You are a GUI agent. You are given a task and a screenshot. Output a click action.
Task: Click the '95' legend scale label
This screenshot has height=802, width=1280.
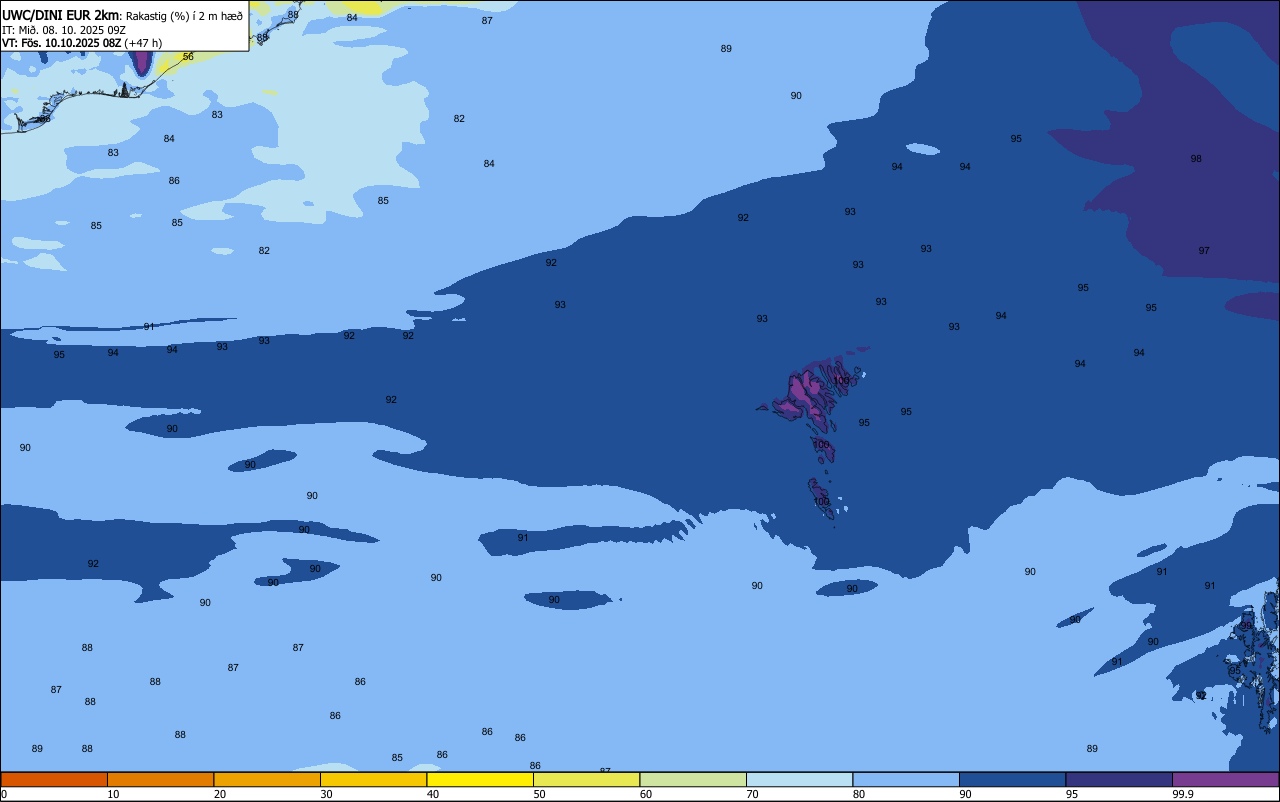[1072, 794]
